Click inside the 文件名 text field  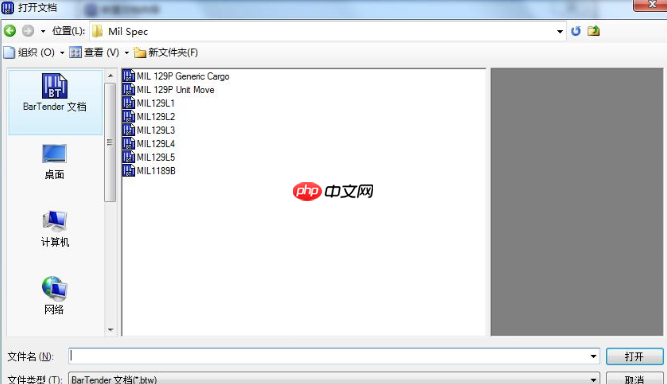(328, 356)
